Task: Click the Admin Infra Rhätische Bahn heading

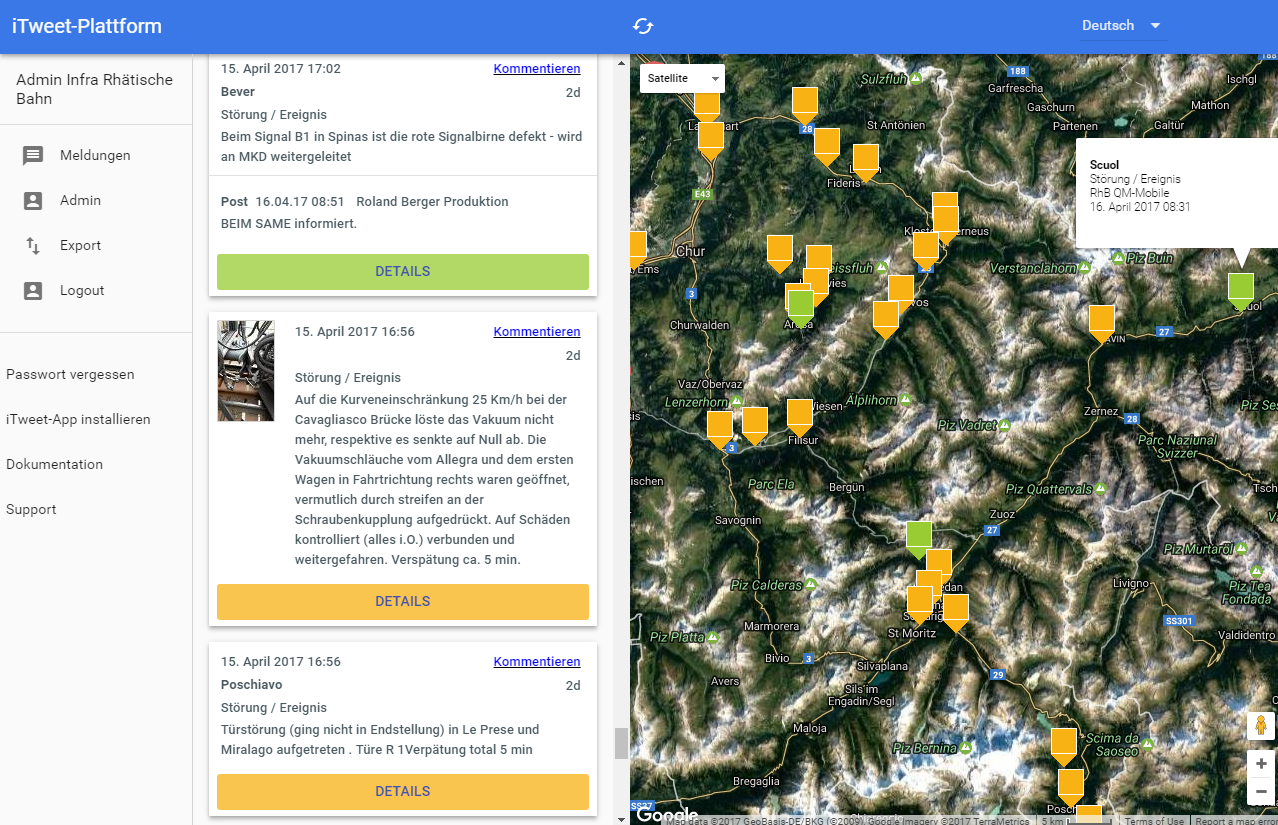Action: (x=95, y=89)
